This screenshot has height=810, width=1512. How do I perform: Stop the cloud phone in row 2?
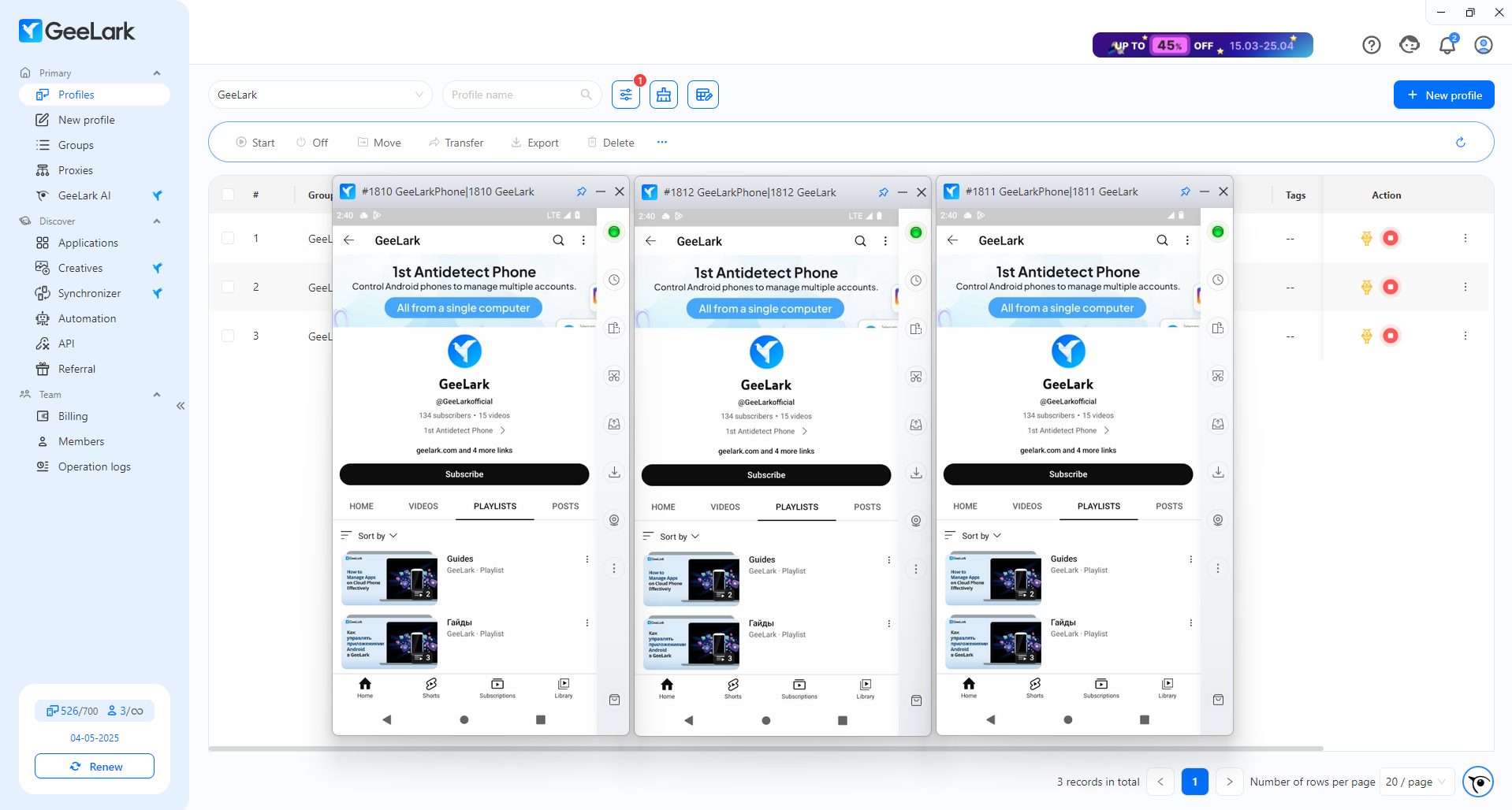pyautogui.click(x=1391, y=287)
